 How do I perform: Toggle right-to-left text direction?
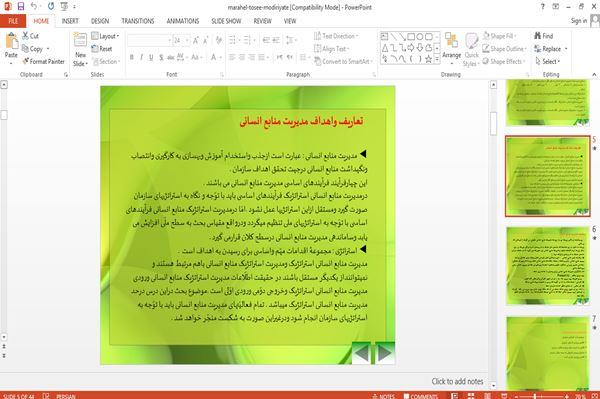click(290, 57)
